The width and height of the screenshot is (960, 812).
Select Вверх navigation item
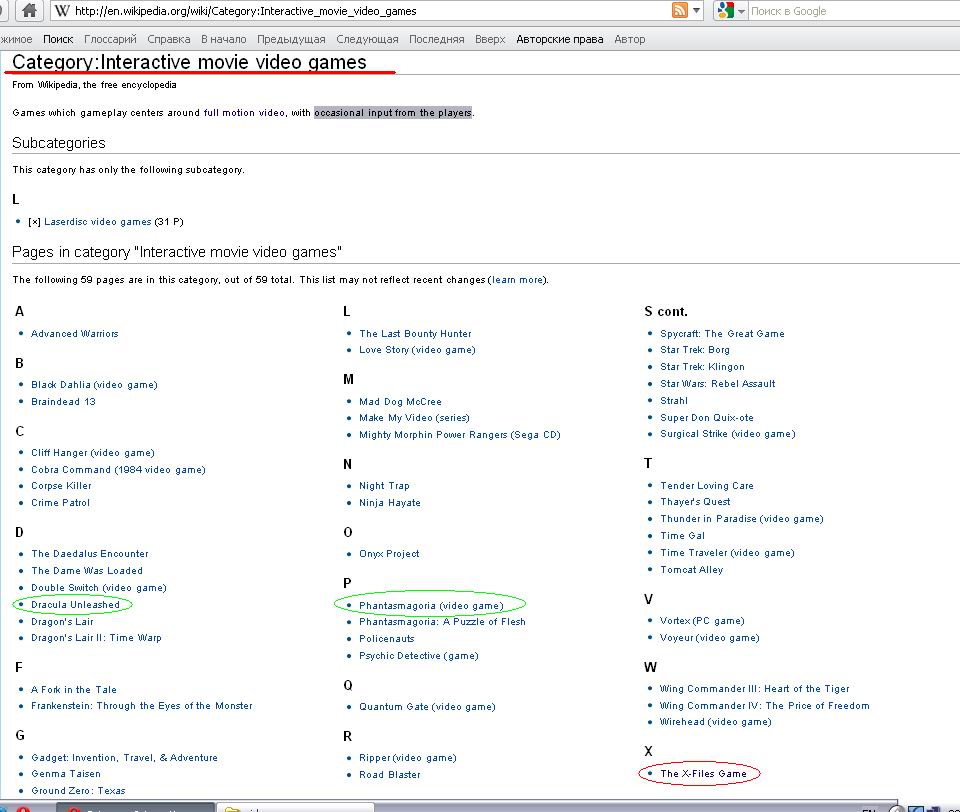[x=490, y=39]
